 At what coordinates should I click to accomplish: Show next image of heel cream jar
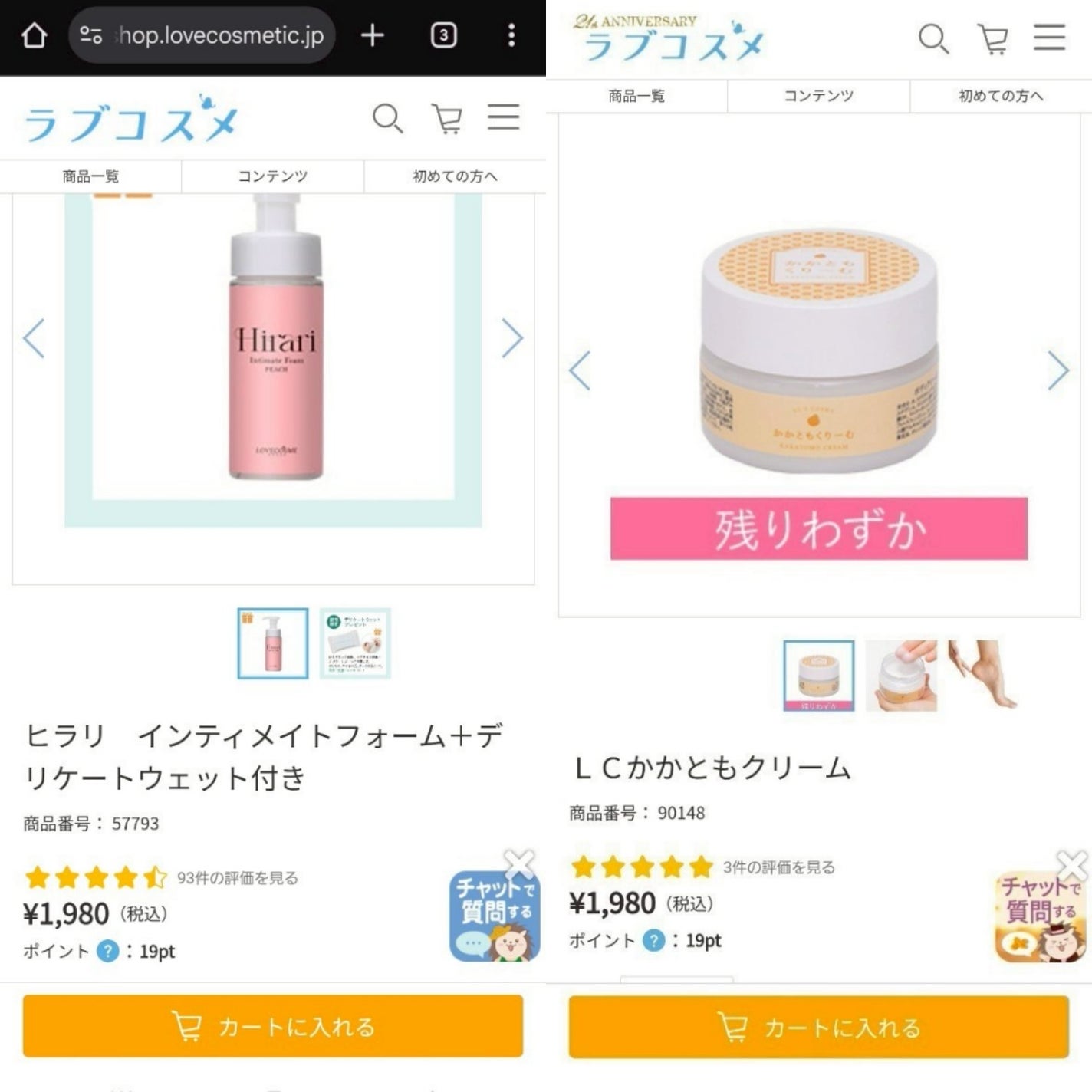(1058, 370)
